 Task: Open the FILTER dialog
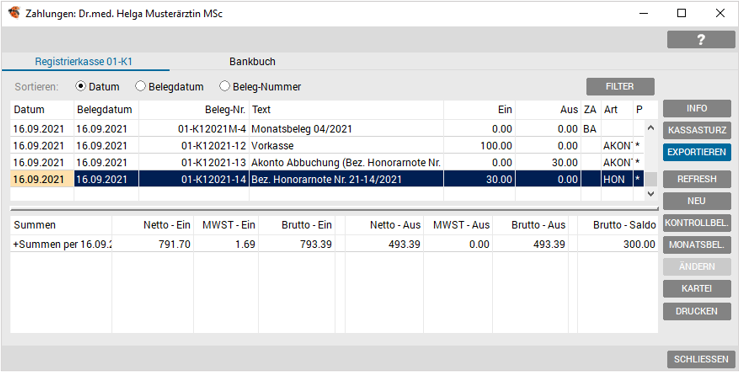(620, 87)
